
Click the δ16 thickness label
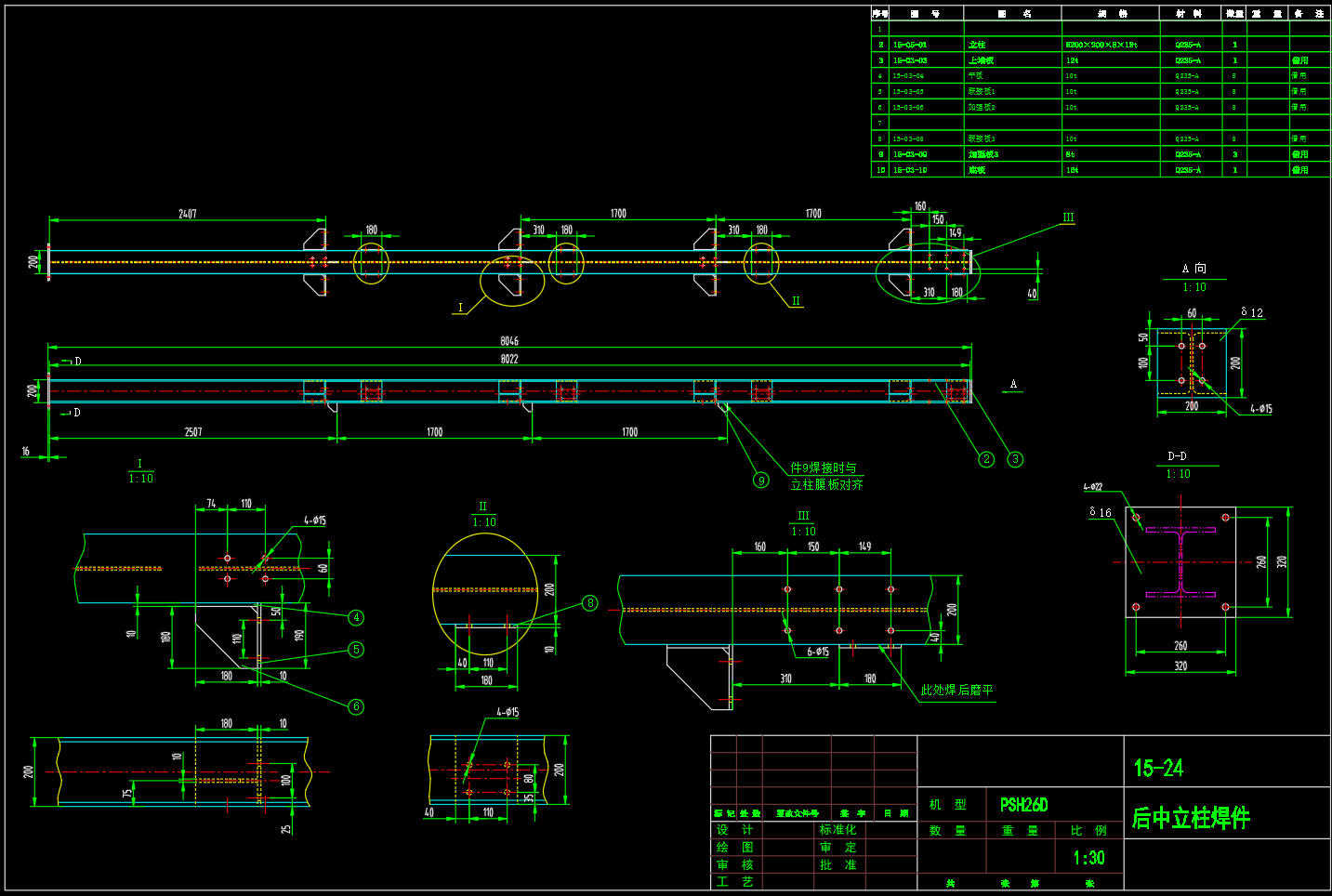point(1101,512)
